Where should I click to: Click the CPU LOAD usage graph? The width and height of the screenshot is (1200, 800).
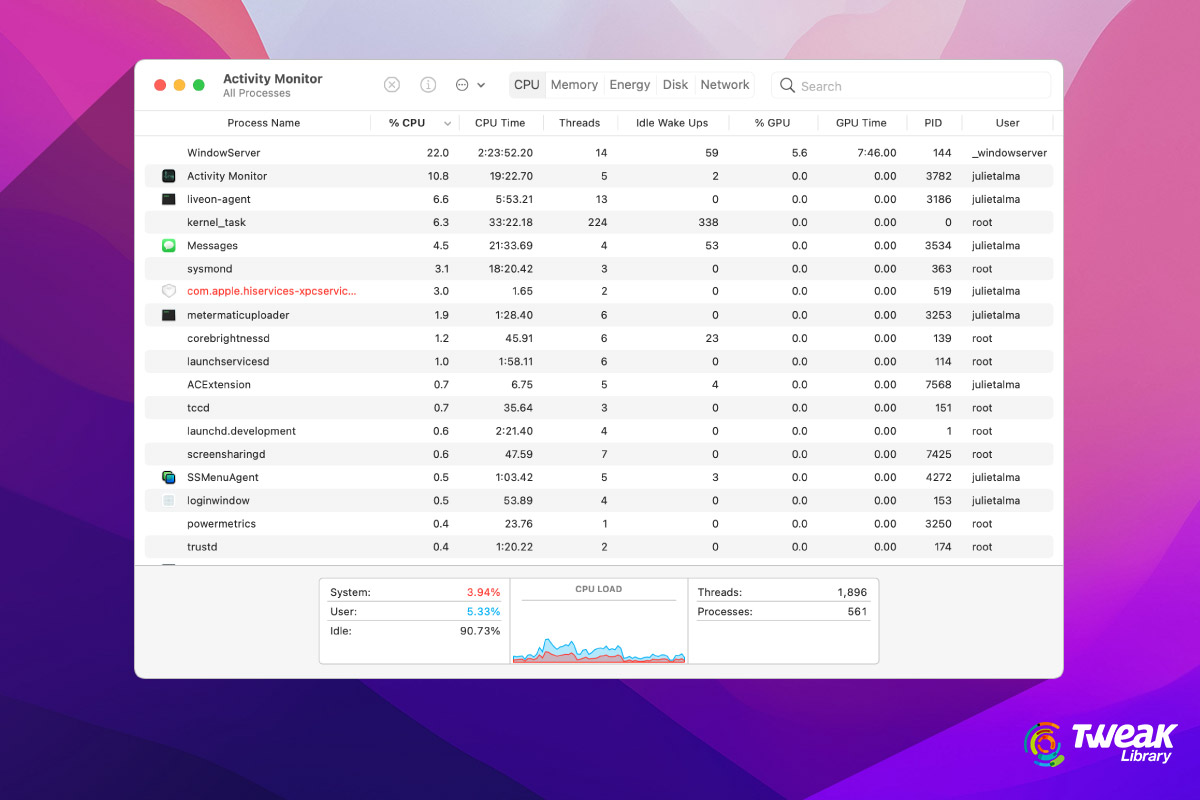[x=598, y=620]
